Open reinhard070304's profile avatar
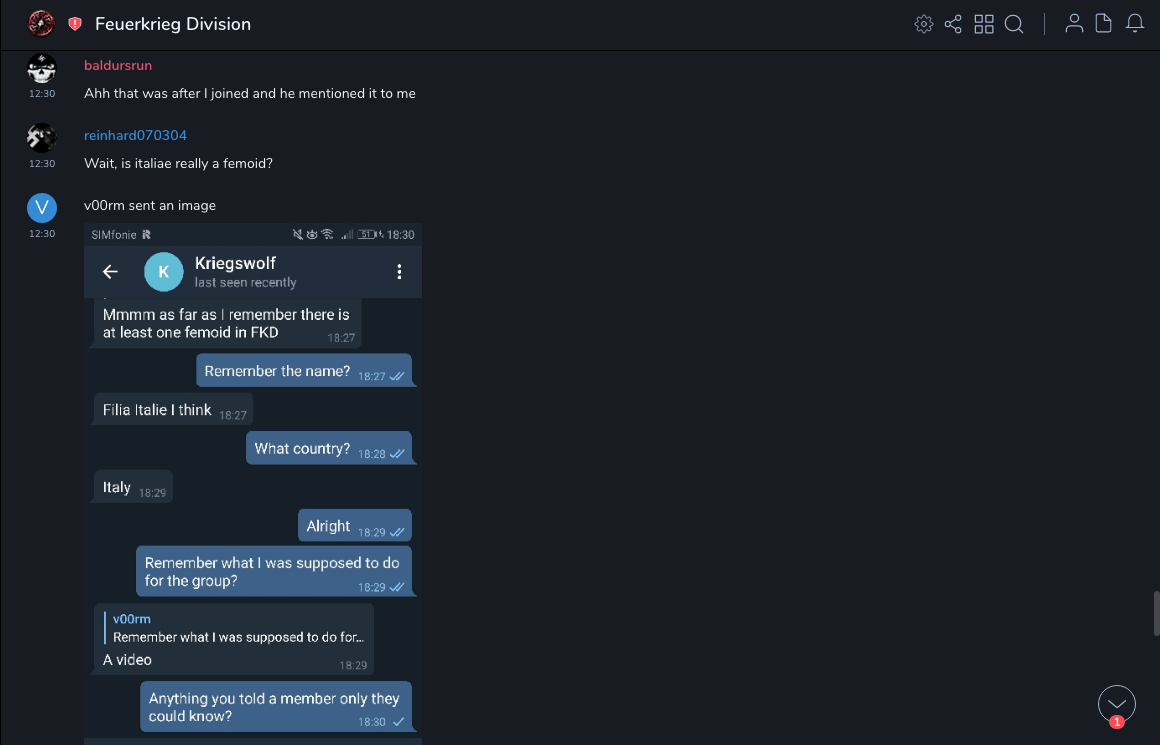 coord(41,138)
